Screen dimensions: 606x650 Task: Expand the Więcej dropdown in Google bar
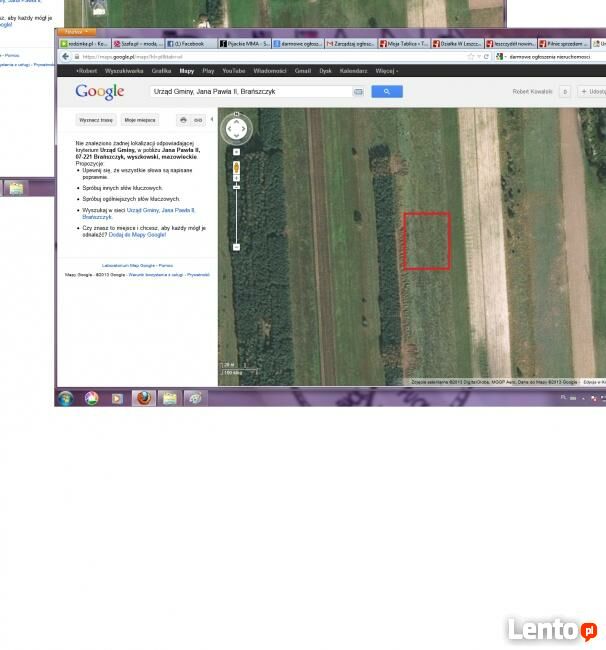387,71
